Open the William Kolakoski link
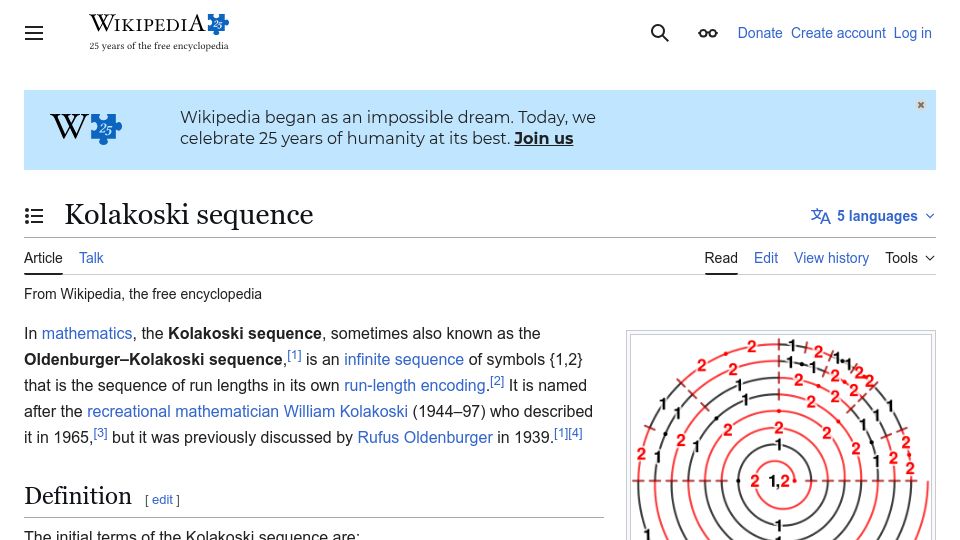 tap(345, 411)
